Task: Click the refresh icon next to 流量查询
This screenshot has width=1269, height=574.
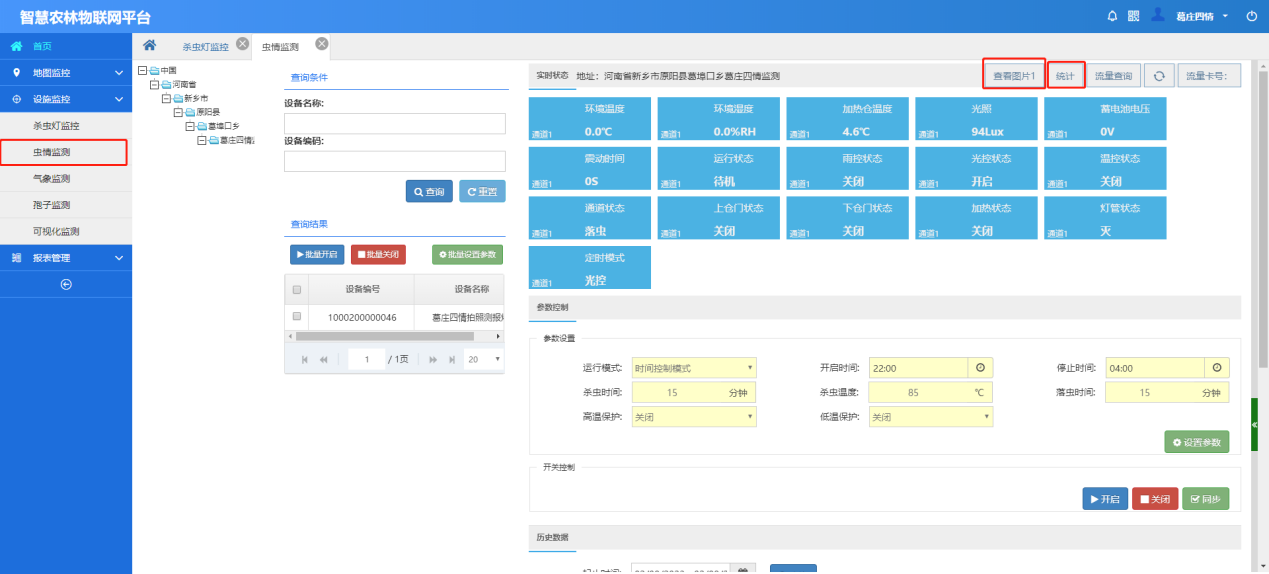Action: [x=1159, y=76]
